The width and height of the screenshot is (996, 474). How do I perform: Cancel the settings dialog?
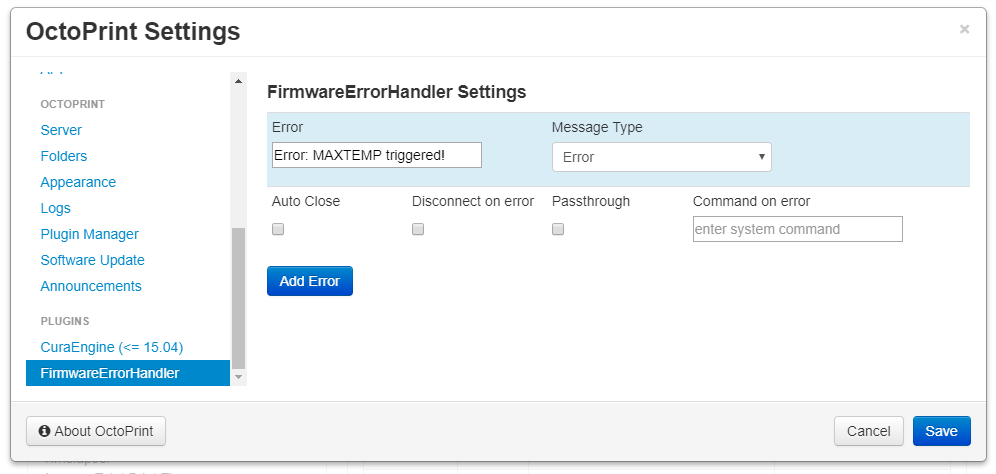(868, 431)
